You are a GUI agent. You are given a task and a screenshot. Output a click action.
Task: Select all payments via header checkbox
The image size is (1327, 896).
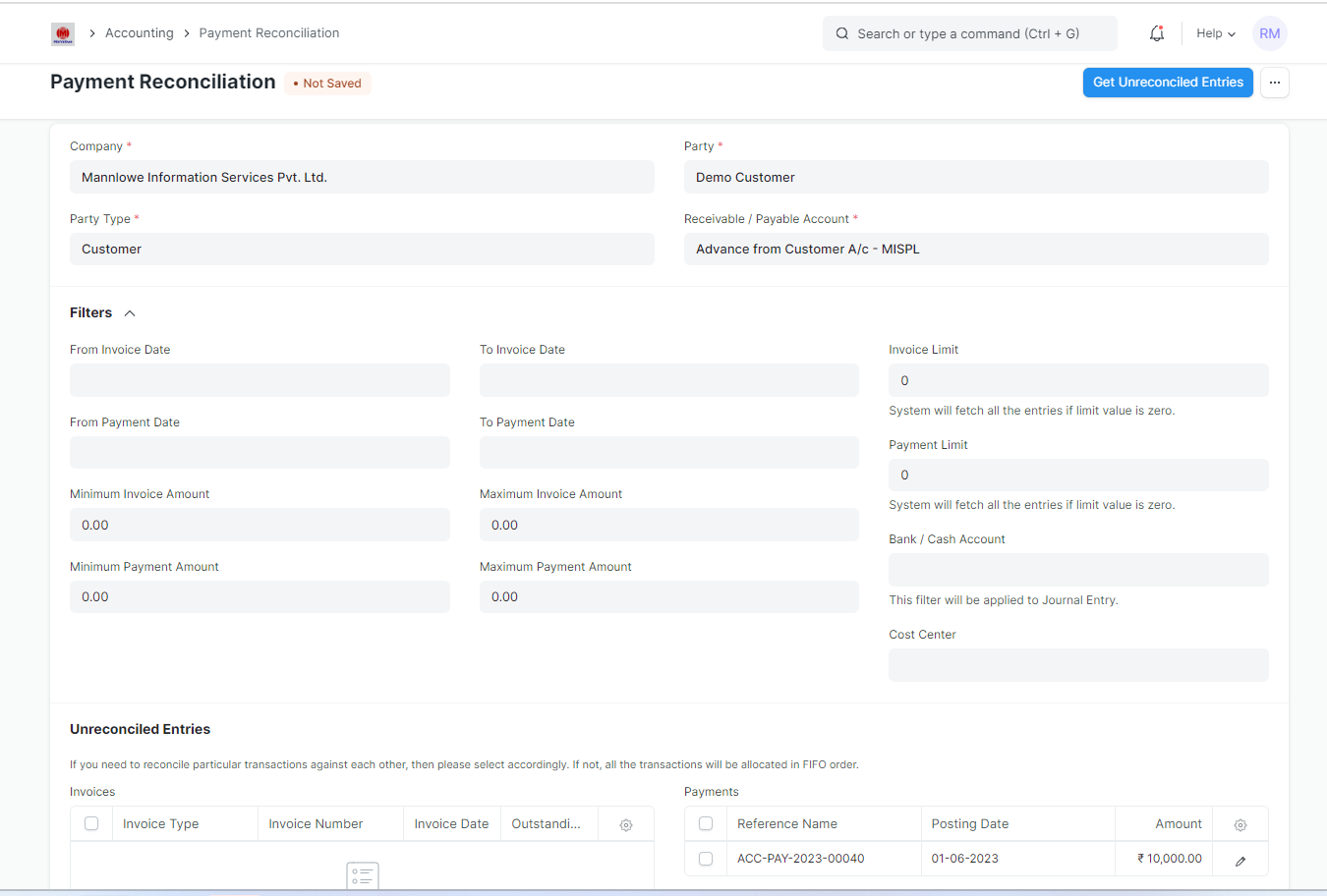pyautogui.click(x=706, y=823)
